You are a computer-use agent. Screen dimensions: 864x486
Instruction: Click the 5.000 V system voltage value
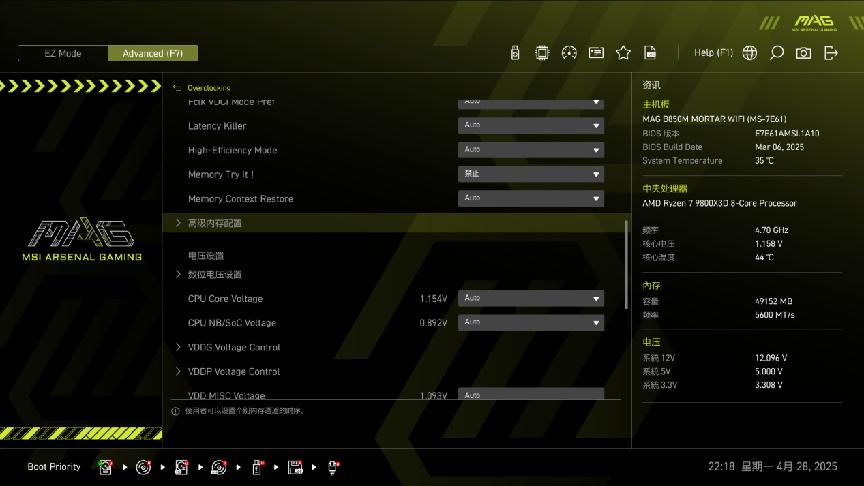pyautogui.click(x=769, y=372)
